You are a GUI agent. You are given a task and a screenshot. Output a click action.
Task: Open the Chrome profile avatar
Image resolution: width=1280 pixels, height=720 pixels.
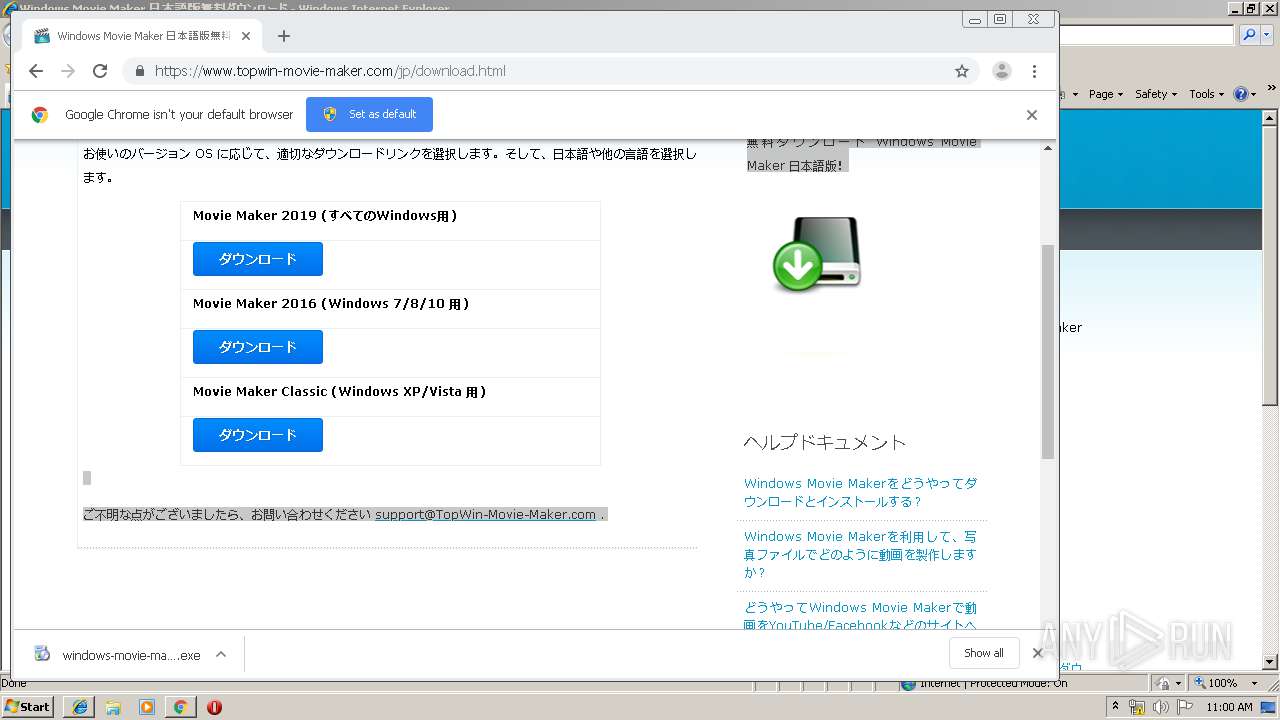pos(1001,71)
